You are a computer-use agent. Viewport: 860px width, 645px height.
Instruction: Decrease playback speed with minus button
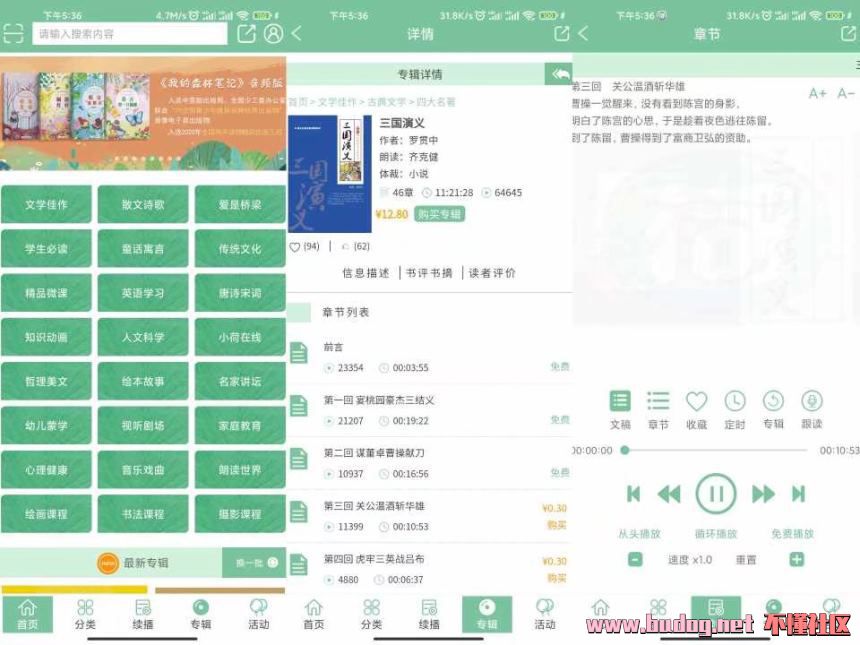(x=635, y=559)
